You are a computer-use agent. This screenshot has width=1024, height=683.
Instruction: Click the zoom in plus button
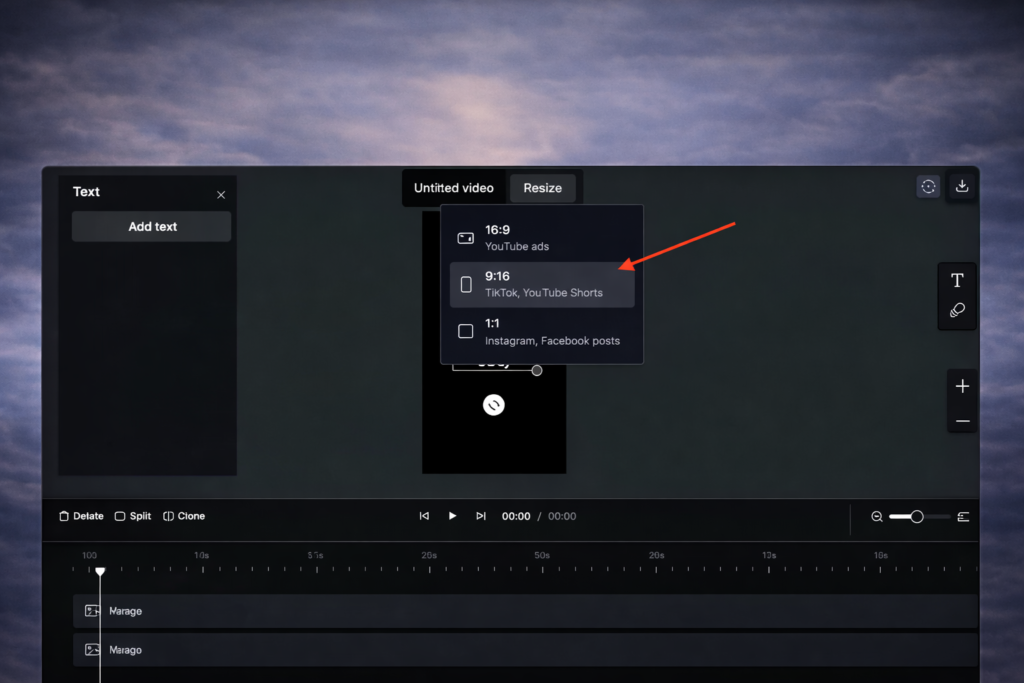coord(962,386)
